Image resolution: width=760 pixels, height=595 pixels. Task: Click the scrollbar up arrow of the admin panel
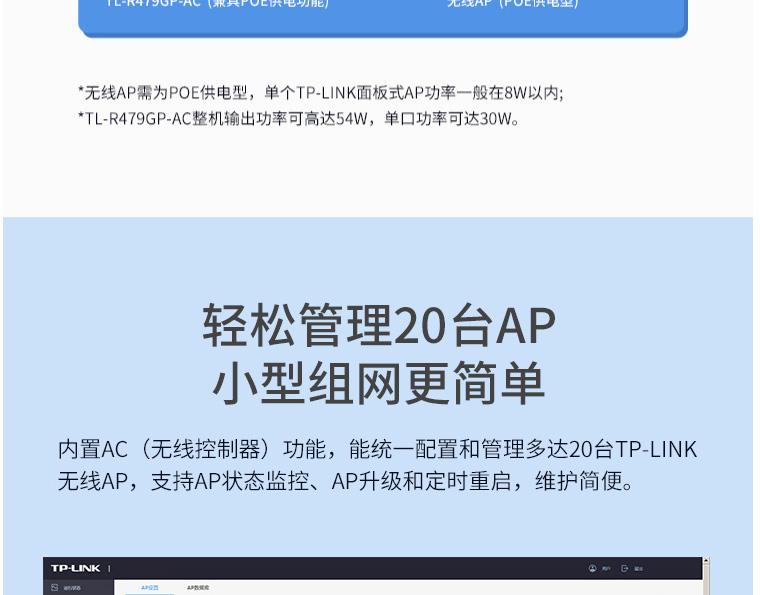(706, 561)
